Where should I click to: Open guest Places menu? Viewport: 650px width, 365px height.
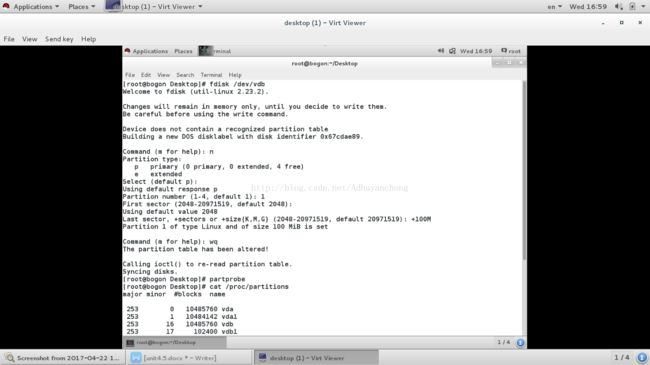coord(183,51)
